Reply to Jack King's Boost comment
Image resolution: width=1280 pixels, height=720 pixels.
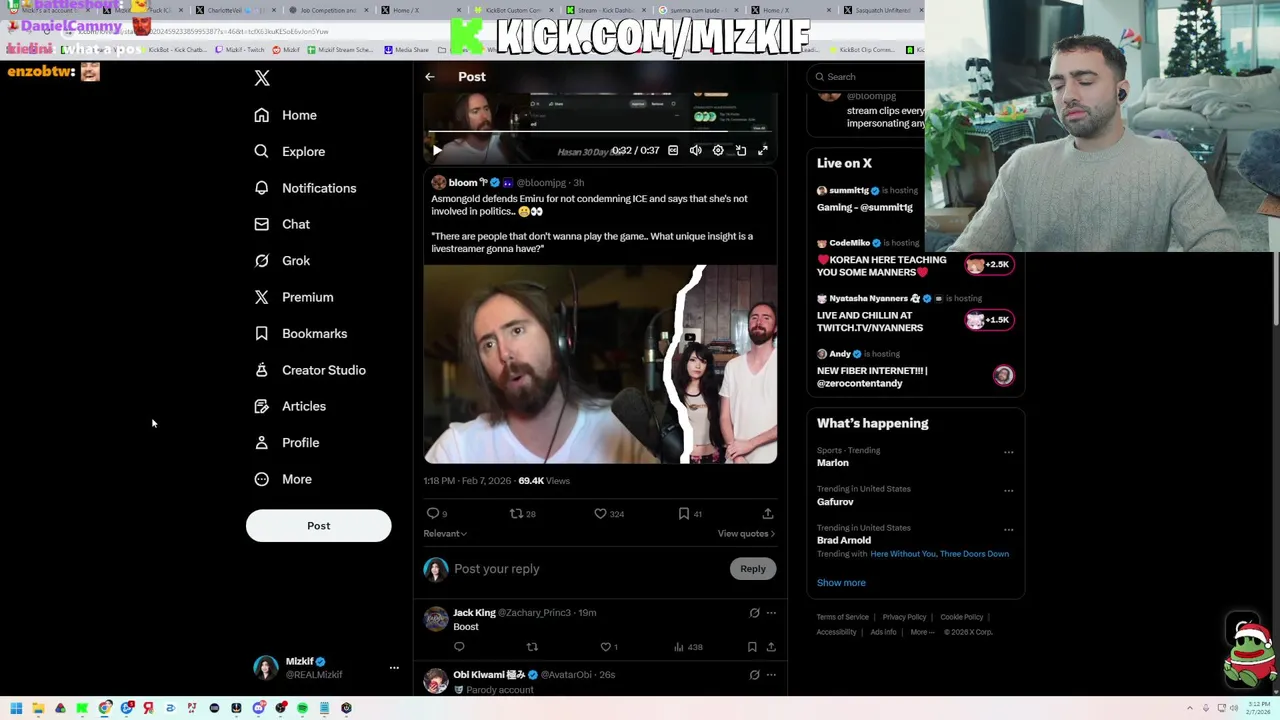coord(459,647)
